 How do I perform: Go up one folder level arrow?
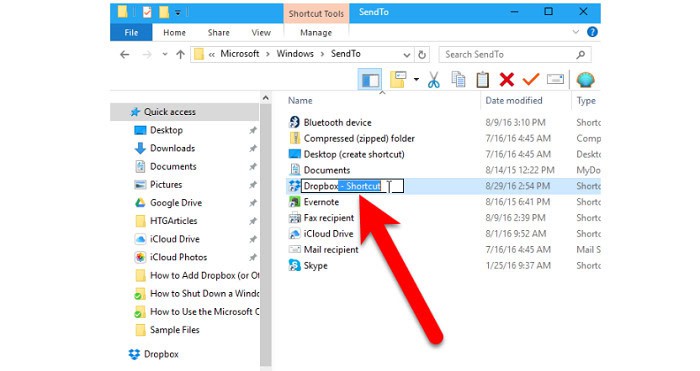pyautogui.click(x=180, y=54)
